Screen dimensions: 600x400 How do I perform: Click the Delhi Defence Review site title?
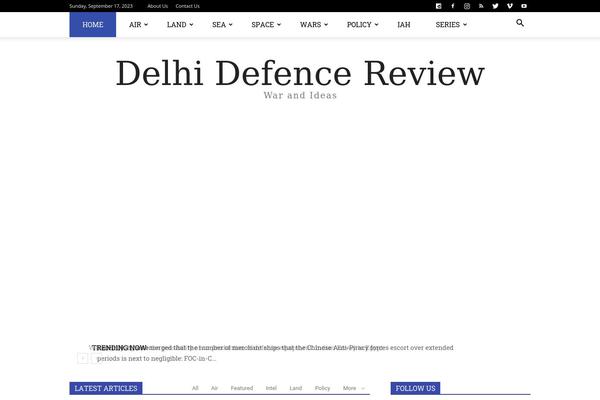(x=300, y=73)
